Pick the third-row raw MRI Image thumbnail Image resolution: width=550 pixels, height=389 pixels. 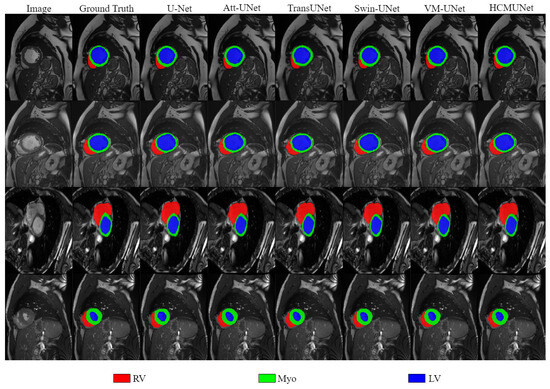[39, 230]
